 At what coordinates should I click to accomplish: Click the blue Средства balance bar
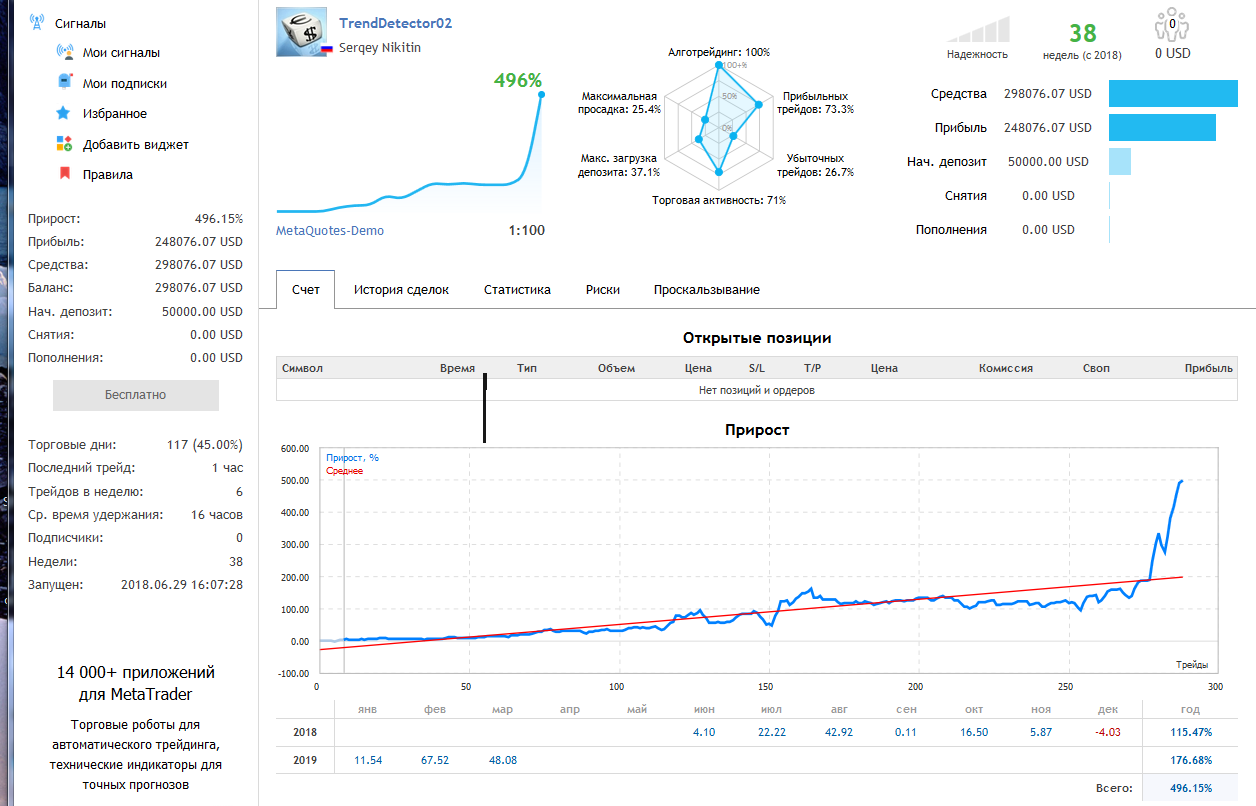point(1174,94)
